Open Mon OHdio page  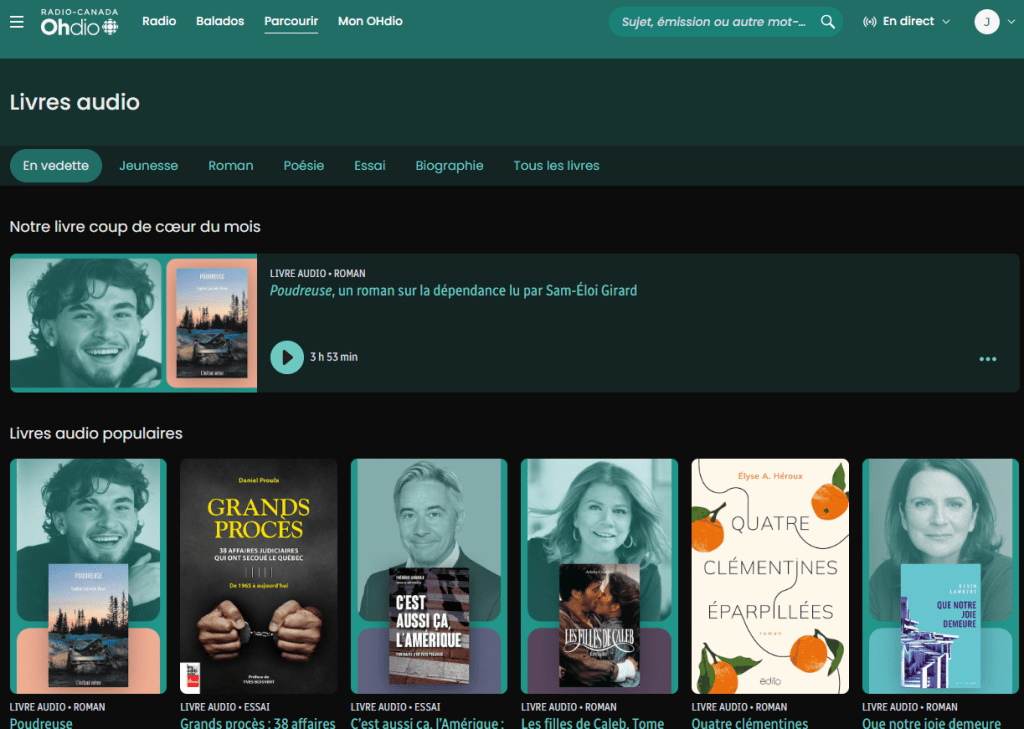tap(370, 21)
